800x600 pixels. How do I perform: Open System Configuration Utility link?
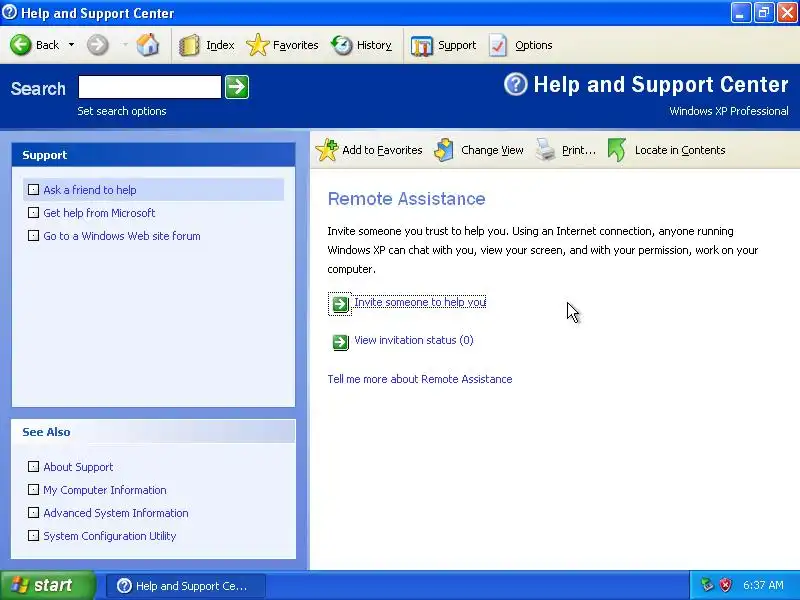(110, 536)
